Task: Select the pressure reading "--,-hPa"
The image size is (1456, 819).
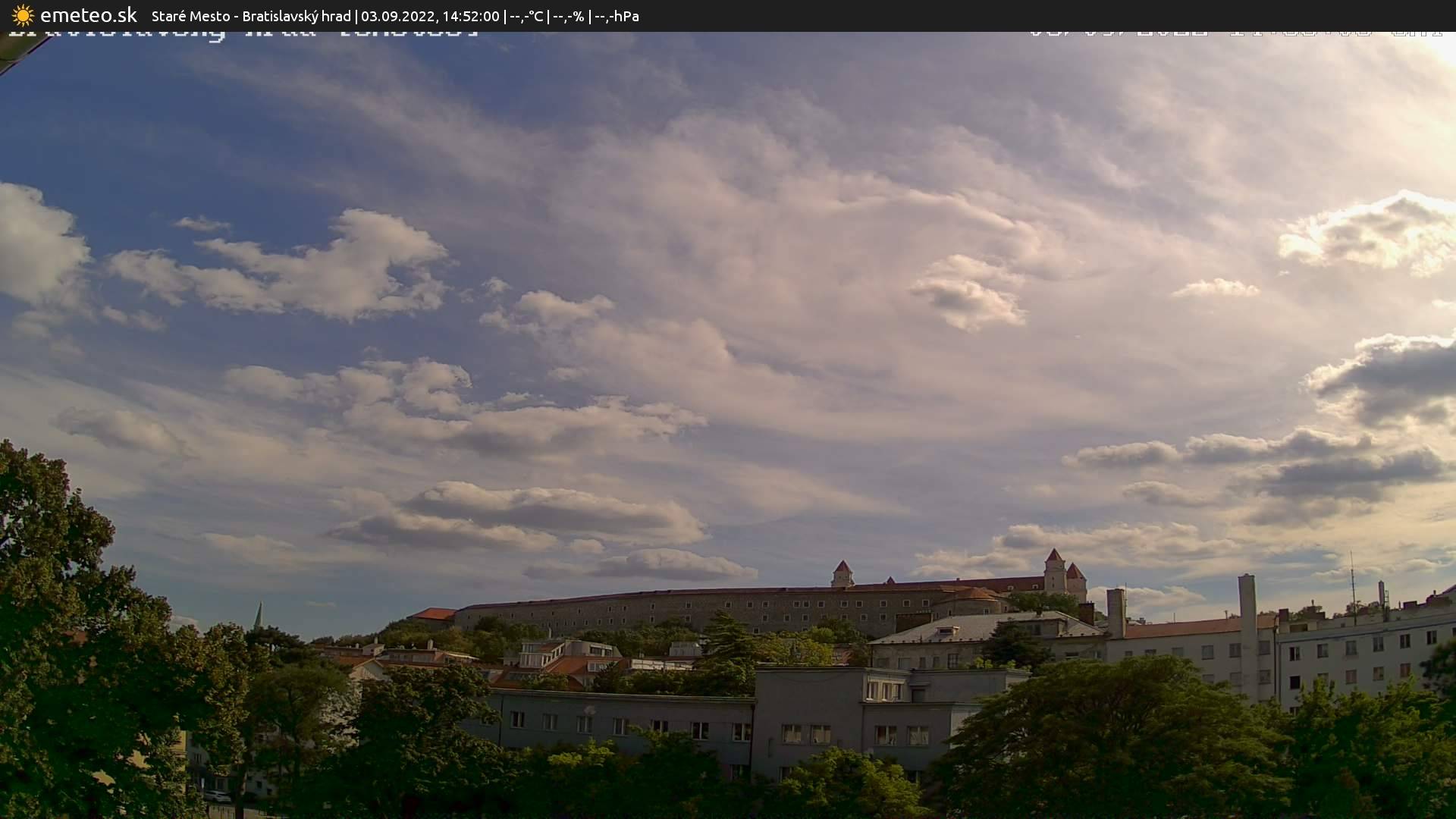Action: tap(618, 16)
